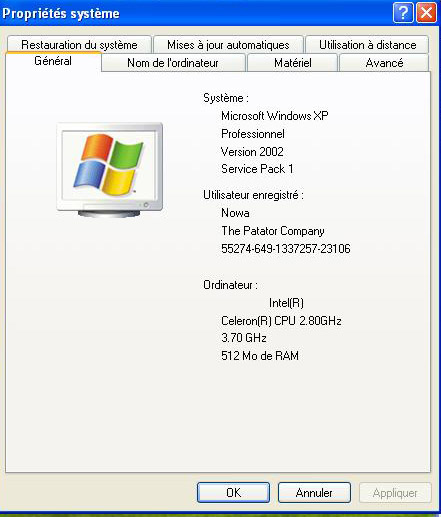Image resolution: width=441 pixels, height=517 pixels.
Task: Switch to the Matériel tab
Action: [x=293, y=63]
